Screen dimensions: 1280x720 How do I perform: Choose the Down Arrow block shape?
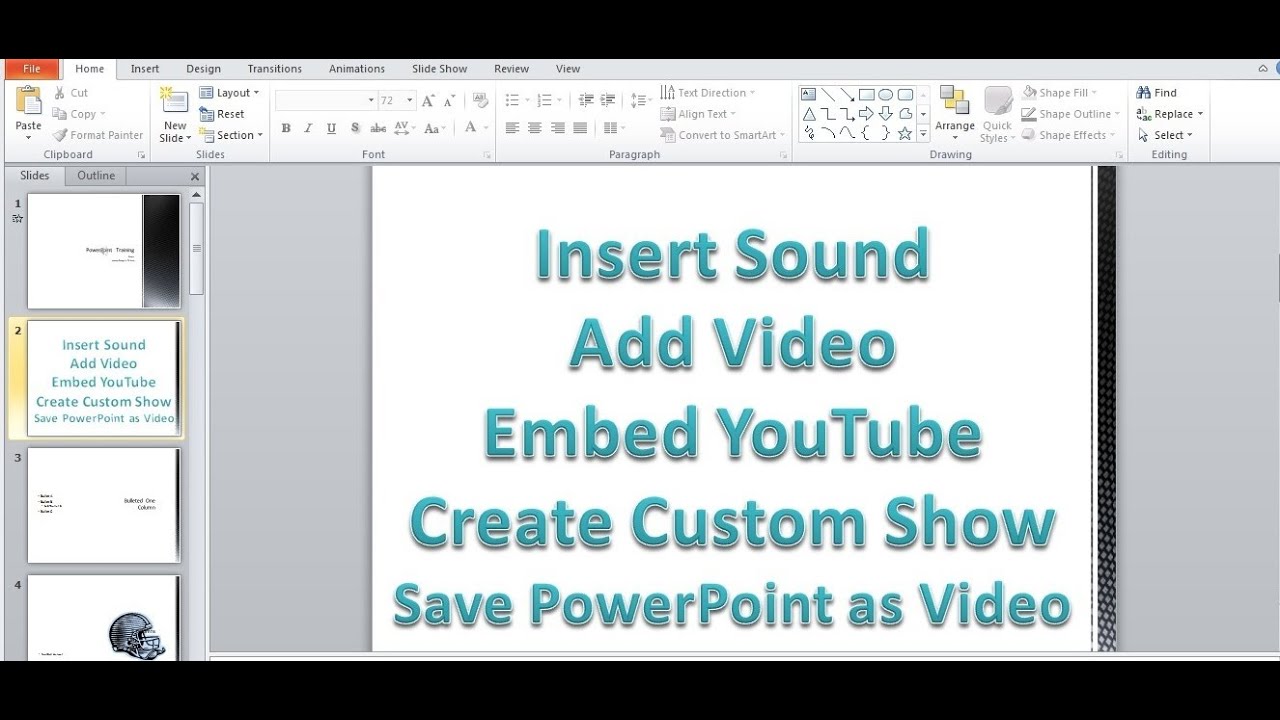tap(886, 114)
